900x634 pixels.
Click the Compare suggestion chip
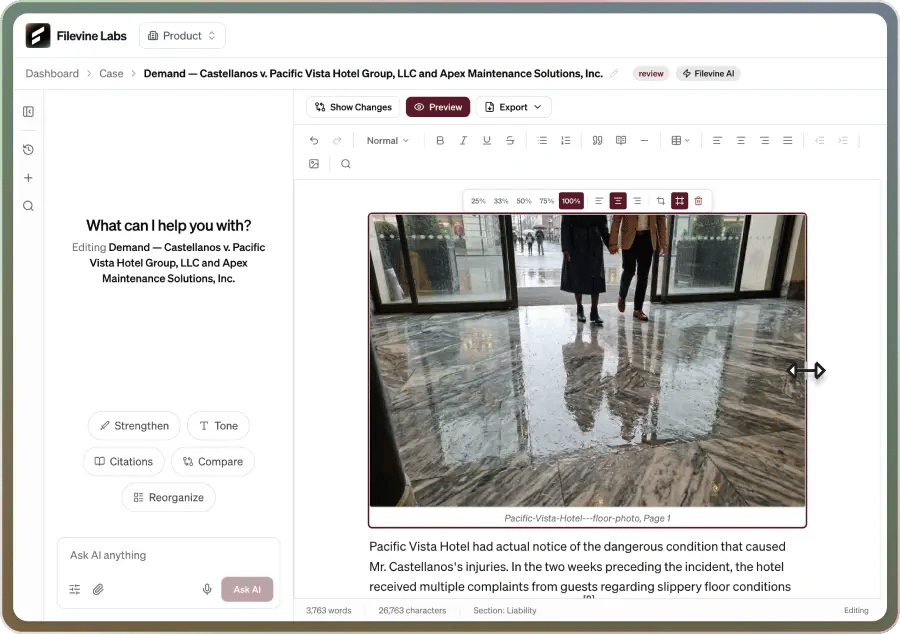(x=212, y=461)
